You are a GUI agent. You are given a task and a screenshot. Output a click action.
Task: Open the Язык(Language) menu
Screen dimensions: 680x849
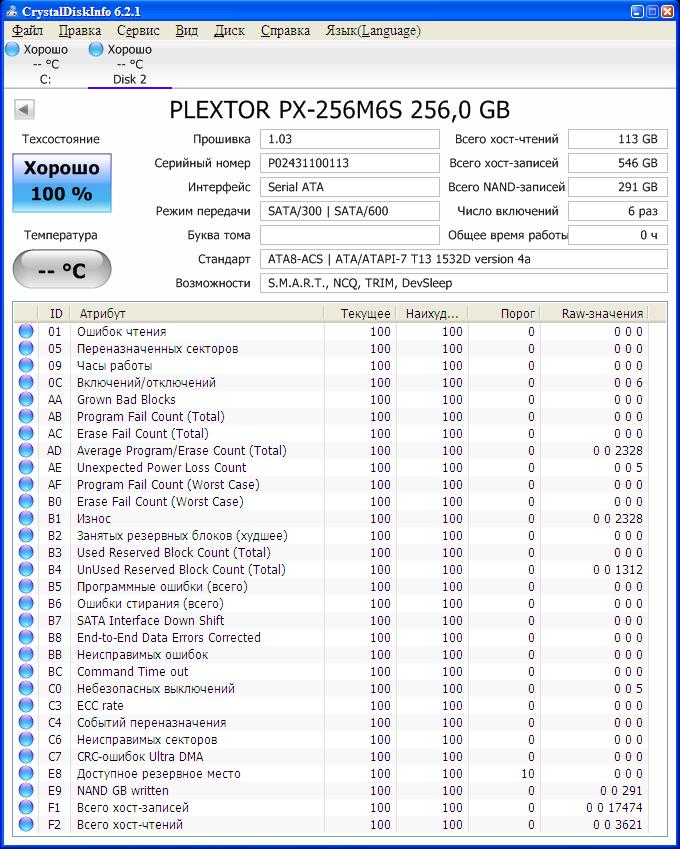coord(373,30)
